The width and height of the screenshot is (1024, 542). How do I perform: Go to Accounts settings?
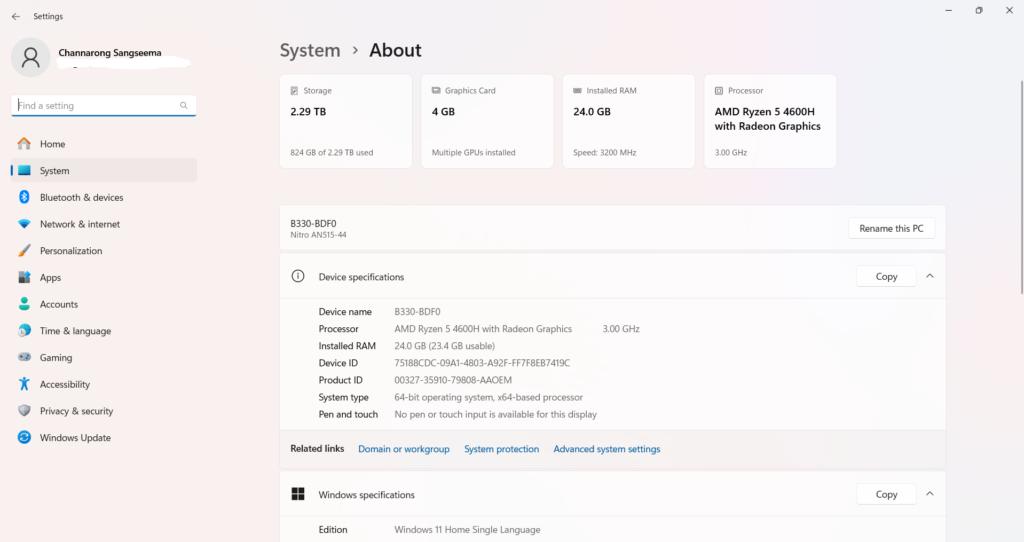pos(104,304)
